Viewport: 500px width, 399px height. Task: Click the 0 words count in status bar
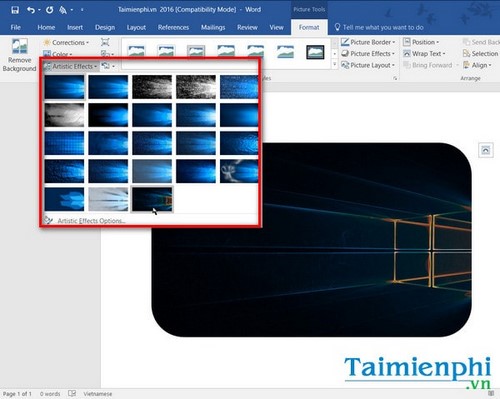pos(50,394)
